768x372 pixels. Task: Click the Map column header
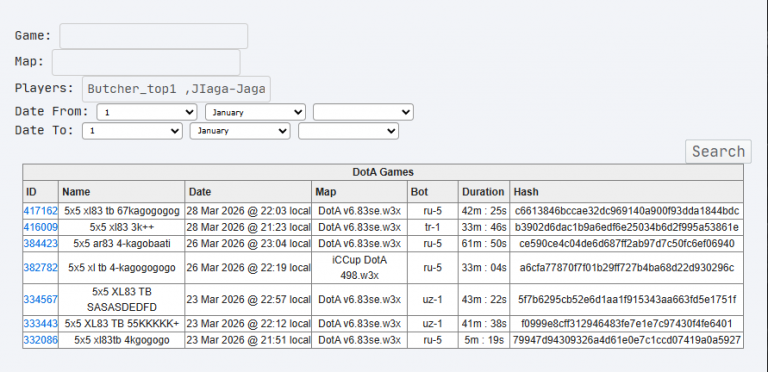click(360, 192)
